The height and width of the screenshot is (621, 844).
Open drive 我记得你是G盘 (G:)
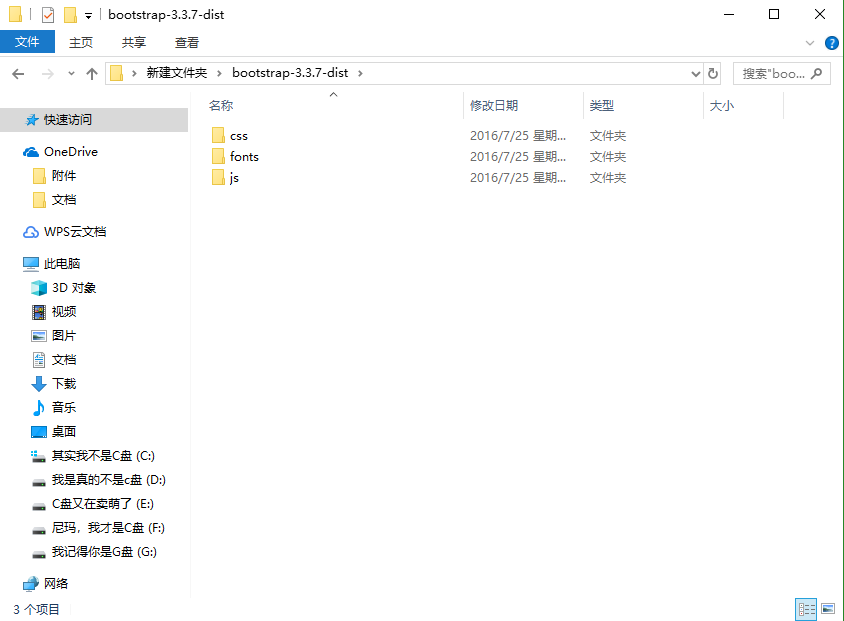pos(104,552)
